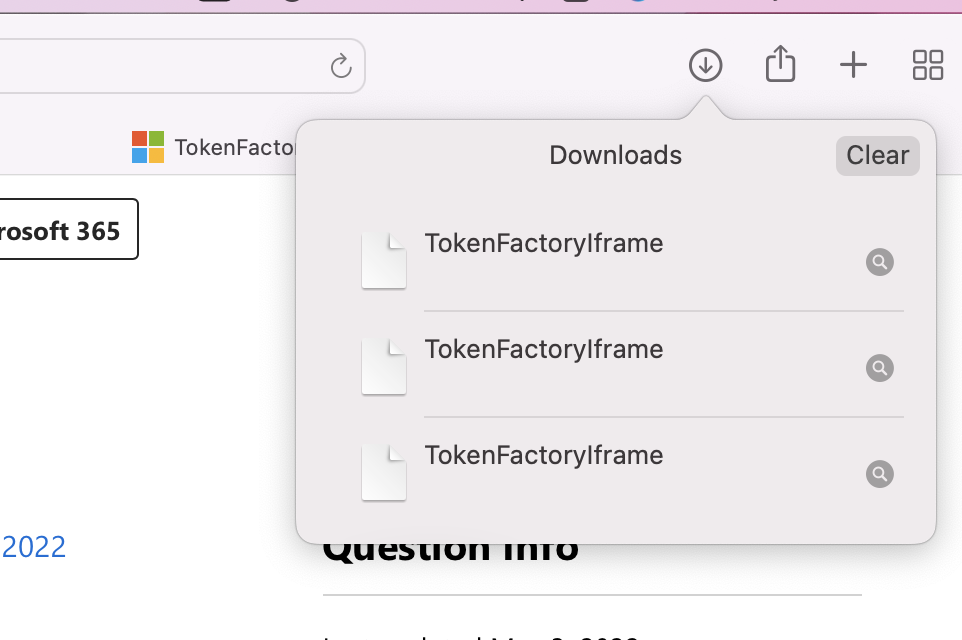Open a new tab with plus icon

click(853, 66)
